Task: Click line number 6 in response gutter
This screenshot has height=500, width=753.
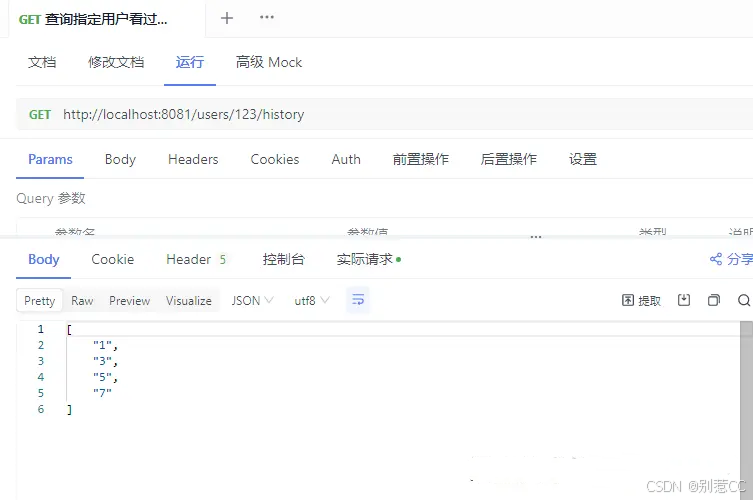Action: pos(41,409)
